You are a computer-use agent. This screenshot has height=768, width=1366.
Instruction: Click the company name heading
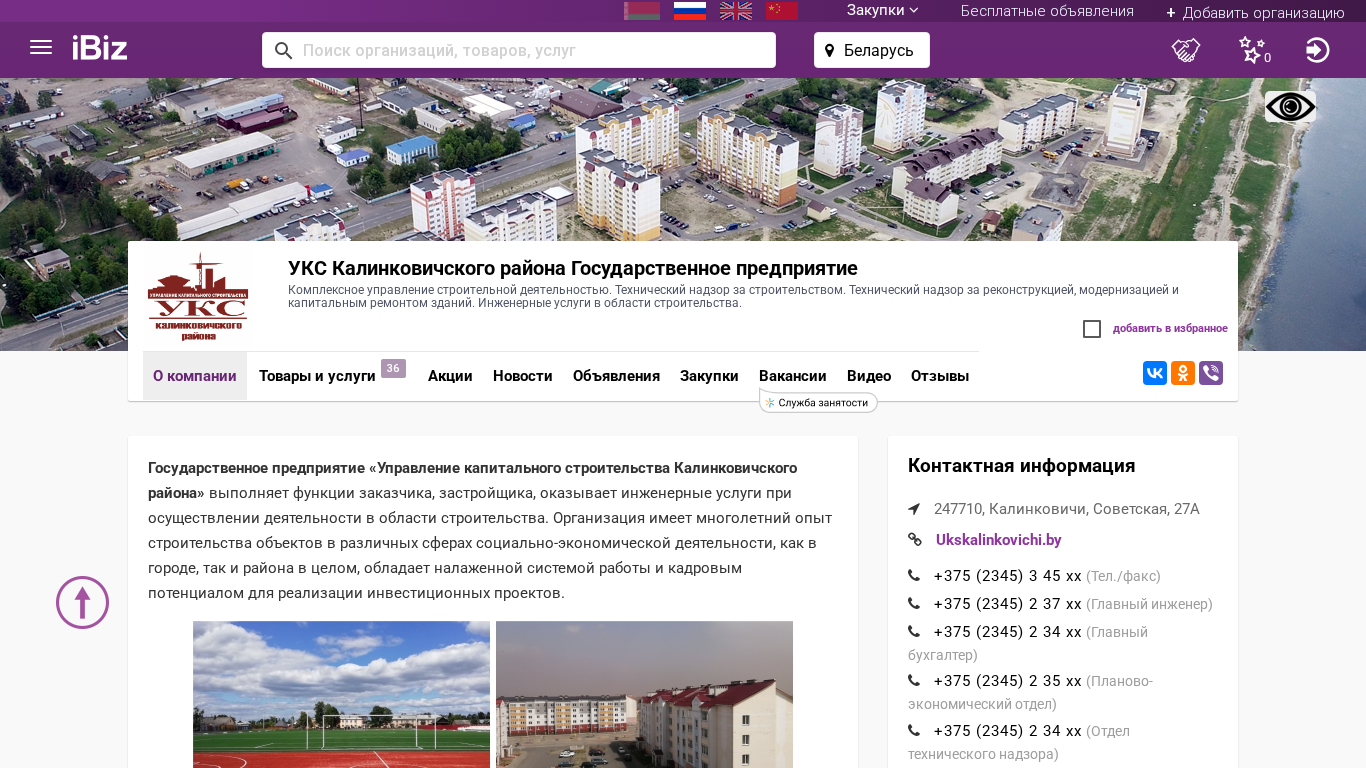(573, 268)
